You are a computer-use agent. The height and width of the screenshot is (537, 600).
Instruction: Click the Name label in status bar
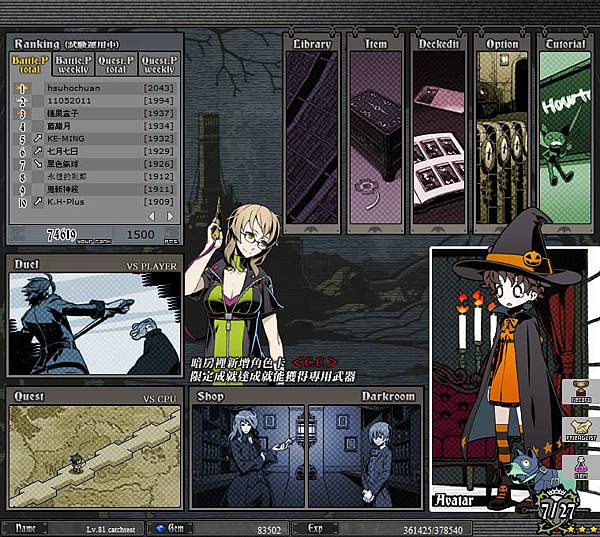25,528
